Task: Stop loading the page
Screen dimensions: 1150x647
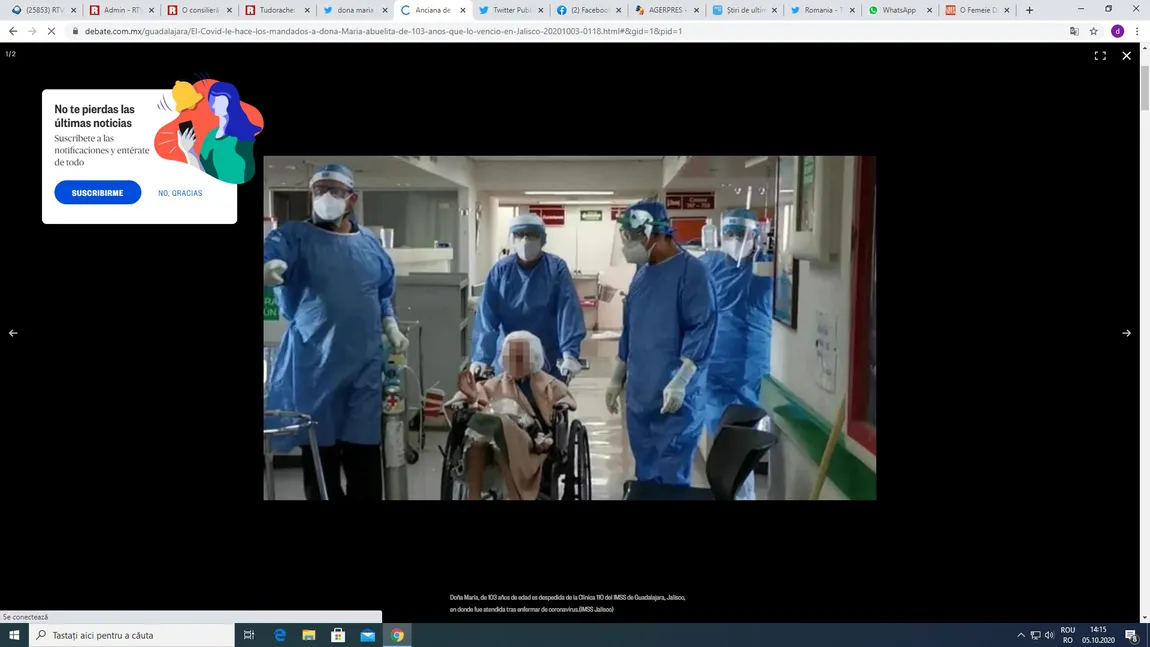Action: pos(51,31)
